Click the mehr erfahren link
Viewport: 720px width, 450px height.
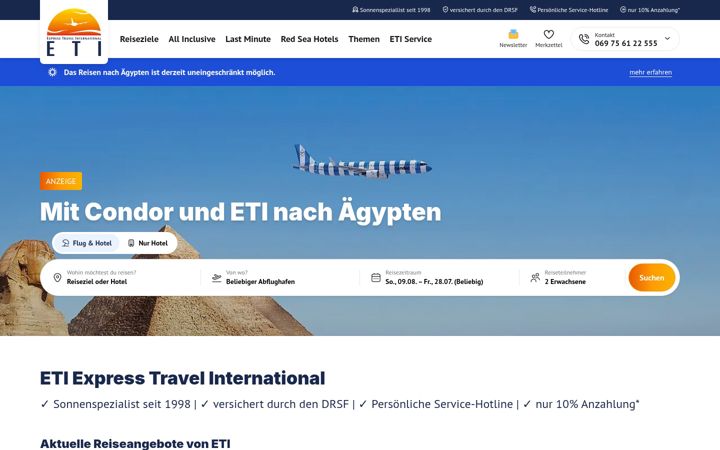(651, 72)
